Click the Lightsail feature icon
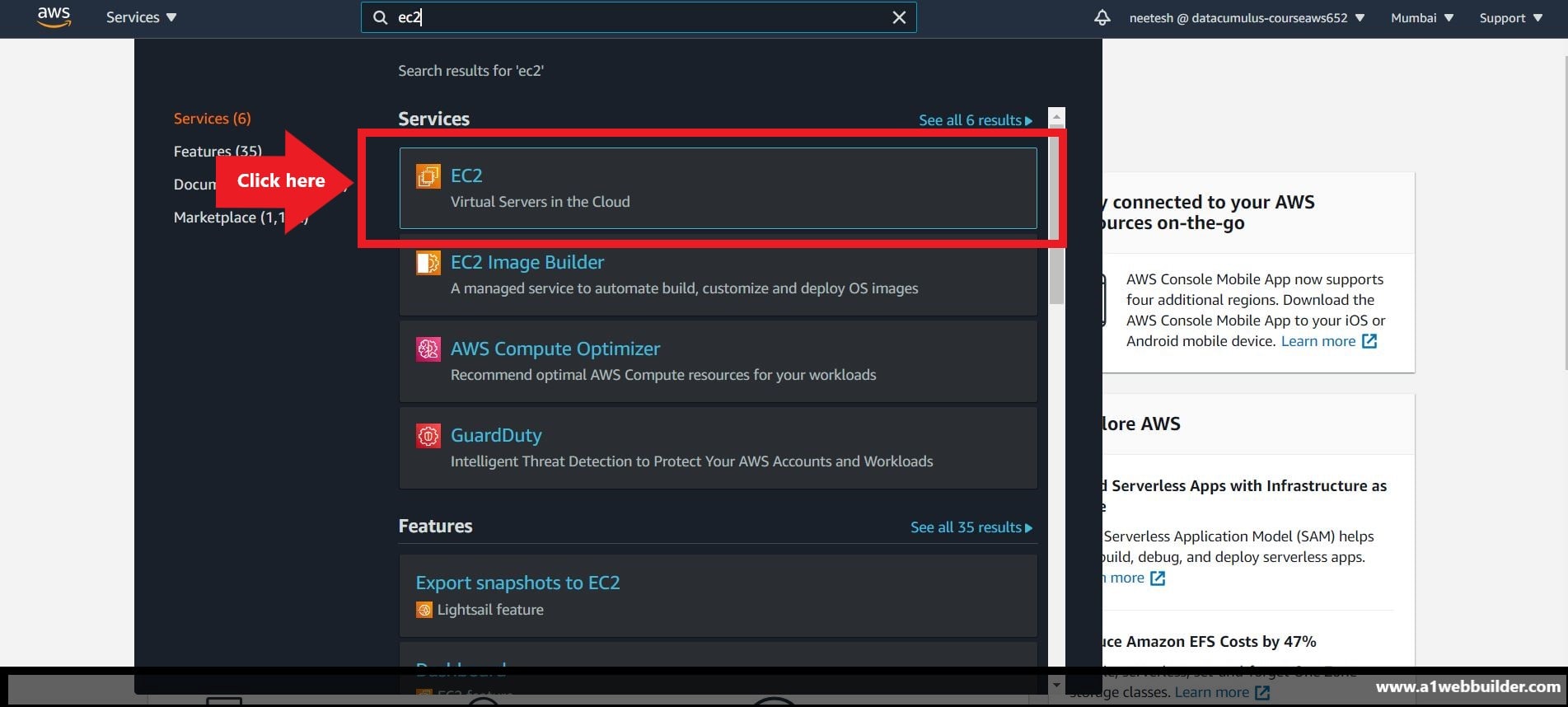 click(x=424, y=610)
